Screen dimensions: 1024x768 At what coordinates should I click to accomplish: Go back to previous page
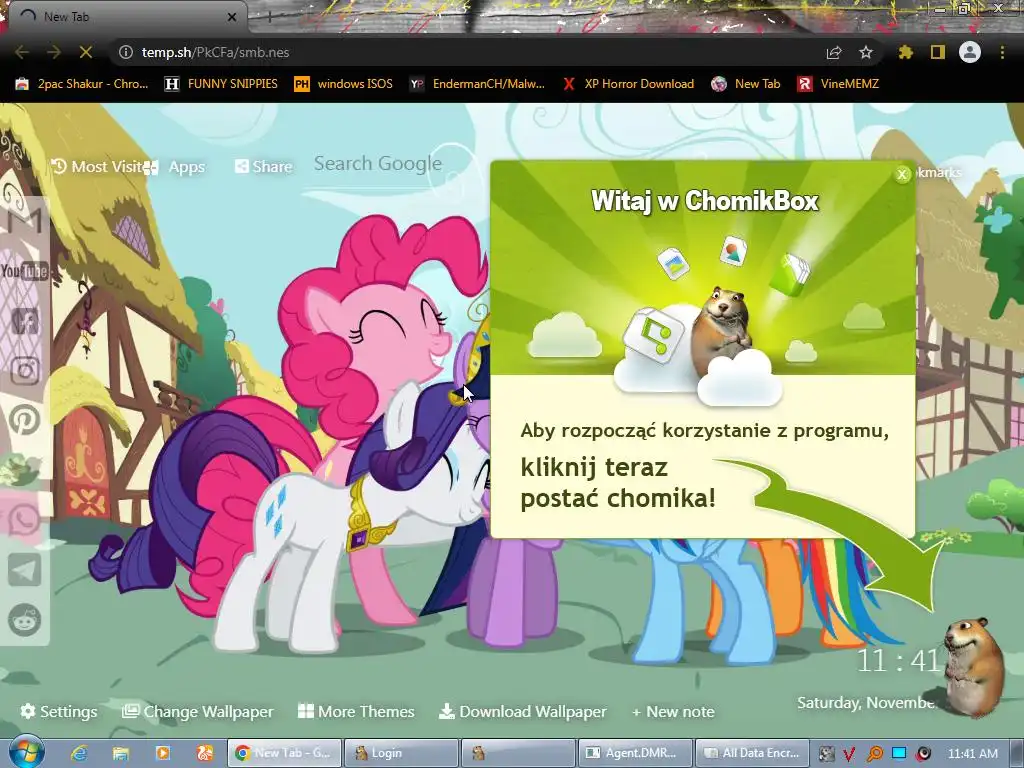click(22, 52)
